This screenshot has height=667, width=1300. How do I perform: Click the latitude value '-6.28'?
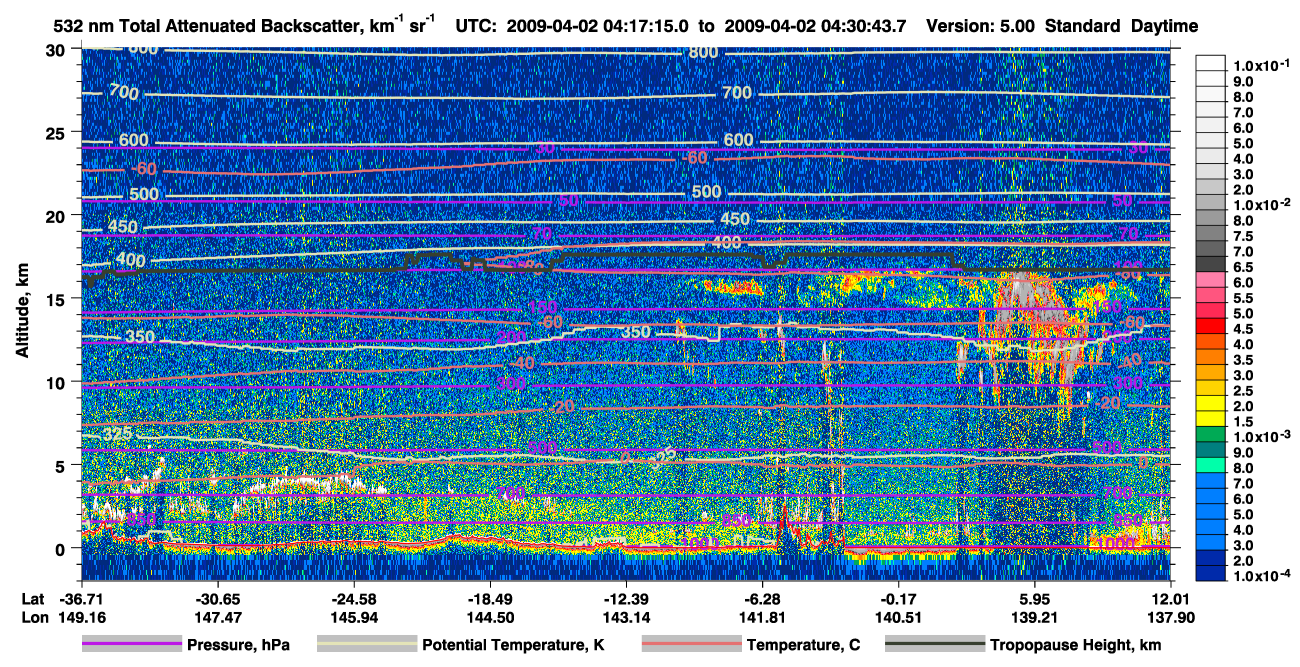762,598
